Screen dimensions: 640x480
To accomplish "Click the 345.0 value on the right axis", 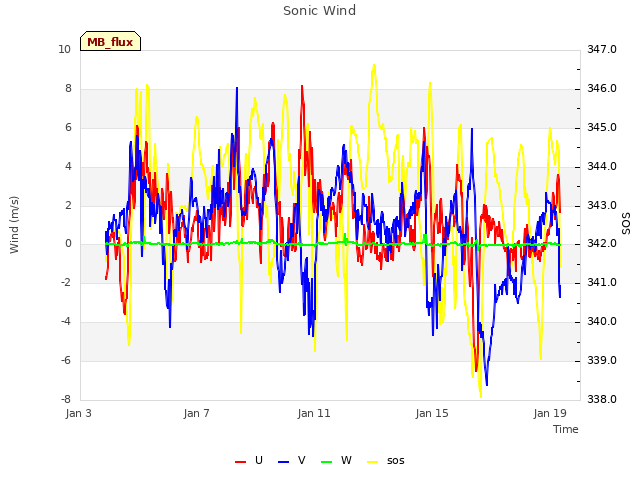I will coord(602,127).
